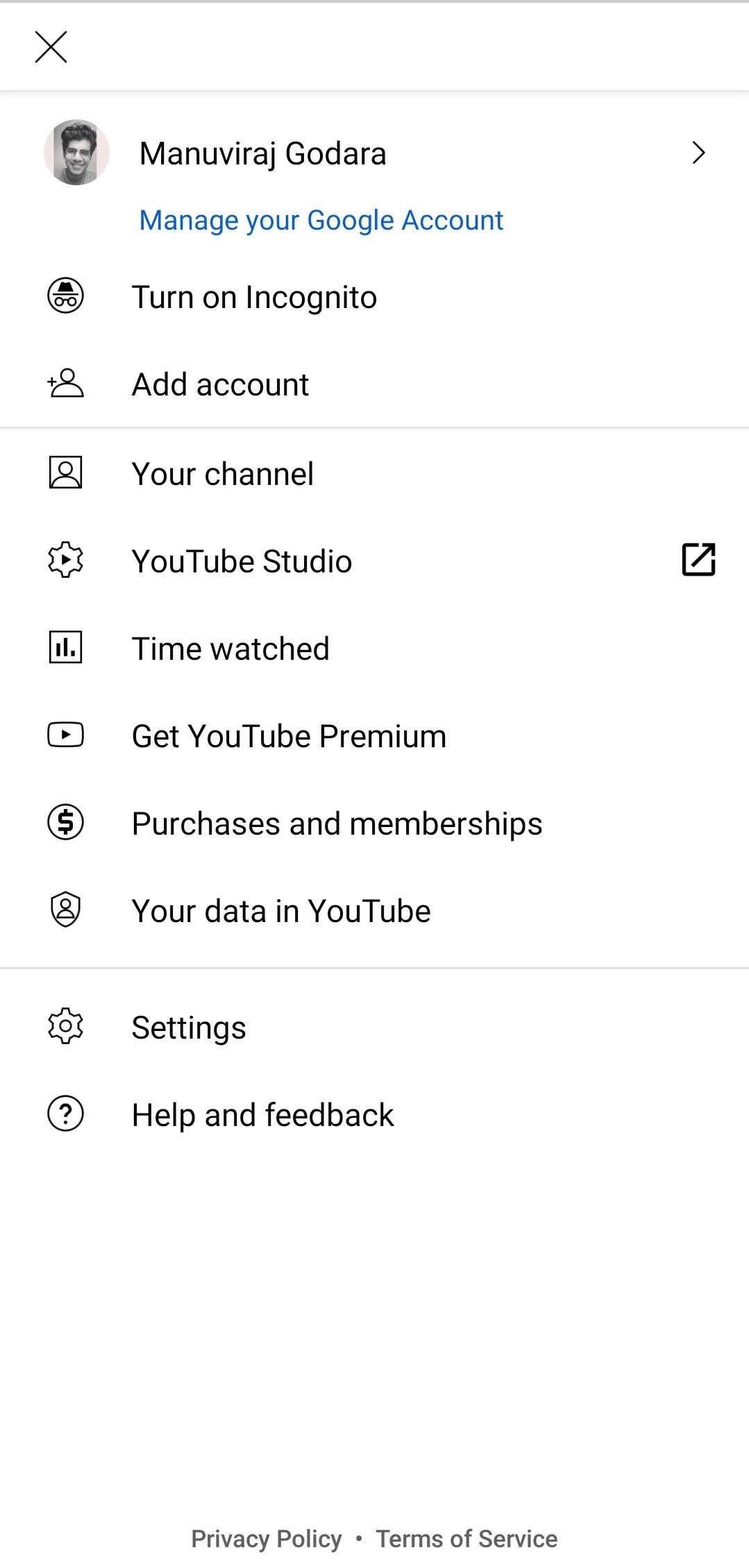
Task: Click the Your data in YouTube shield icon
Action: tap(65, 910)
